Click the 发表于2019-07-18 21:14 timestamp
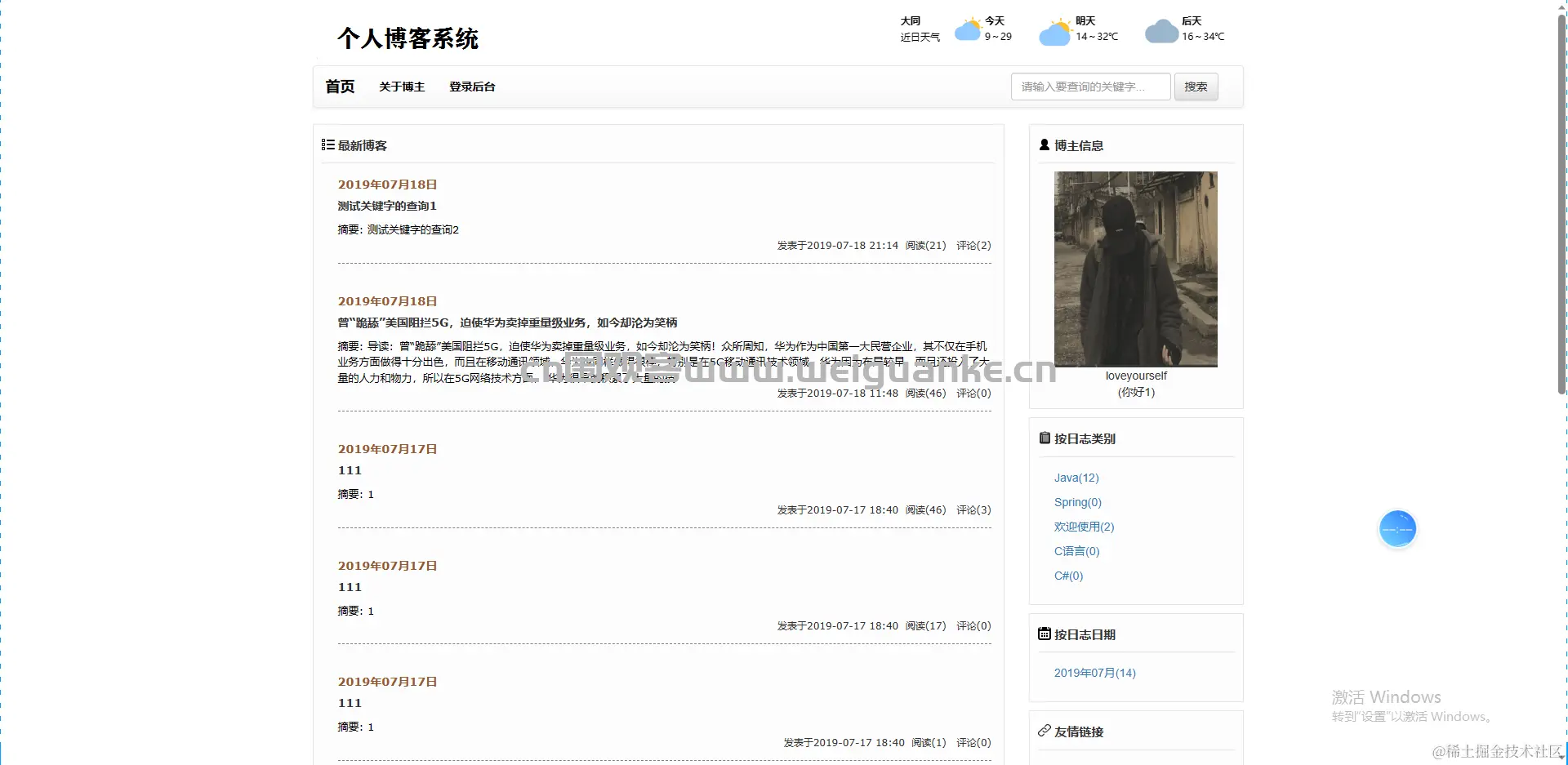Viewport: 1568px width, 765px height. [x=837, y=245]
